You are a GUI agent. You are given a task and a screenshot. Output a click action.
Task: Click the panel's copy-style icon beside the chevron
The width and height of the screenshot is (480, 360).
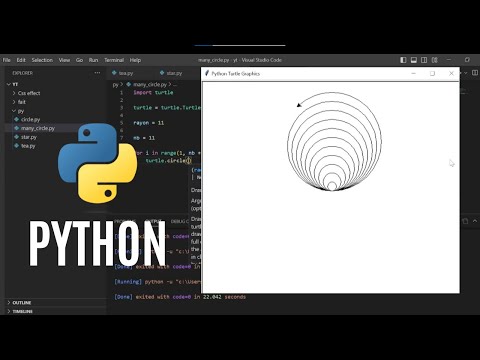pyautogui.click(x=465, y=221)
